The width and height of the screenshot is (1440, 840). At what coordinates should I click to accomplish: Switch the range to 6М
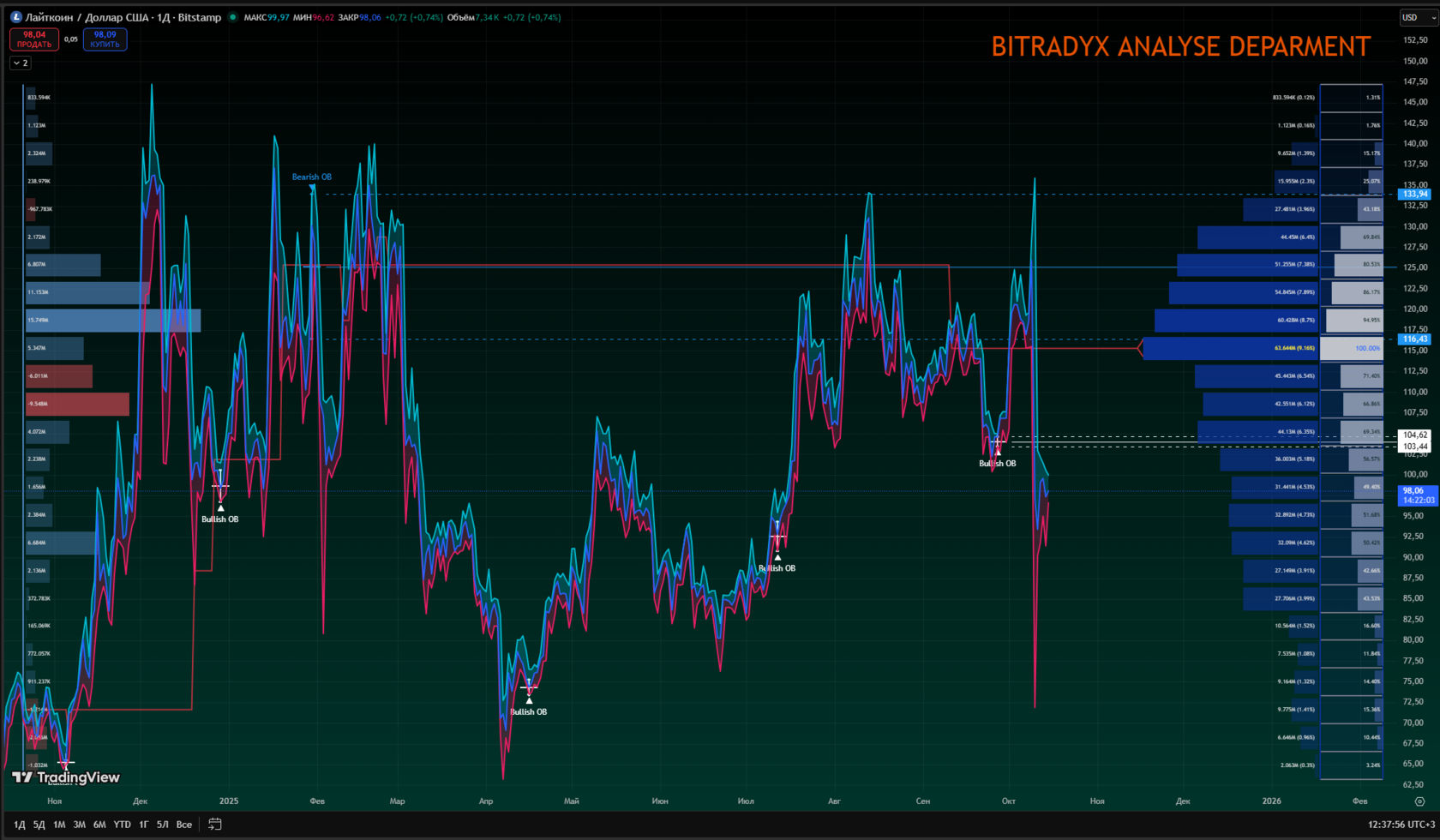99,825
